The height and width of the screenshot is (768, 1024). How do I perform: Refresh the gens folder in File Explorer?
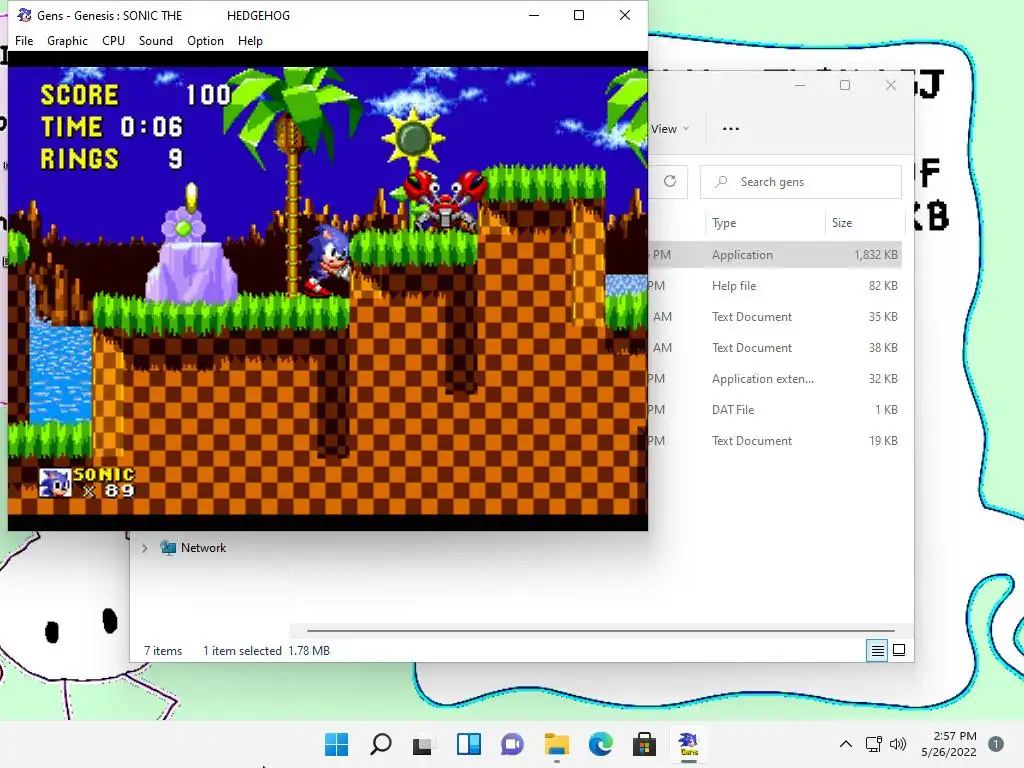670,182
